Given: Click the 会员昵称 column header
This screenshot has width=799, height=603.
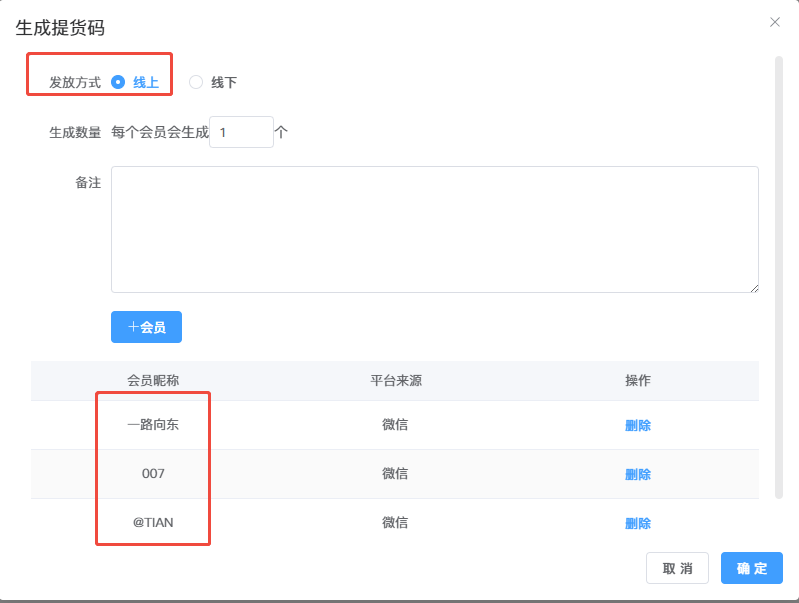Looking at the screenshot, I should pos(153,380).
